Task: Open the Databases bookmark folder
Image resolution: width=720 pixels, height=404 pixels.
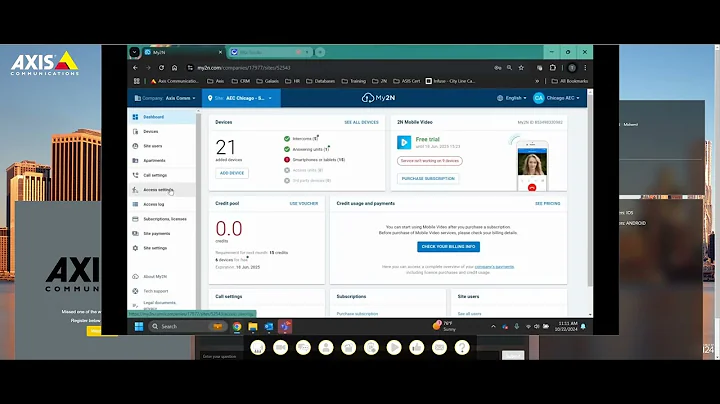Action: 321,81
